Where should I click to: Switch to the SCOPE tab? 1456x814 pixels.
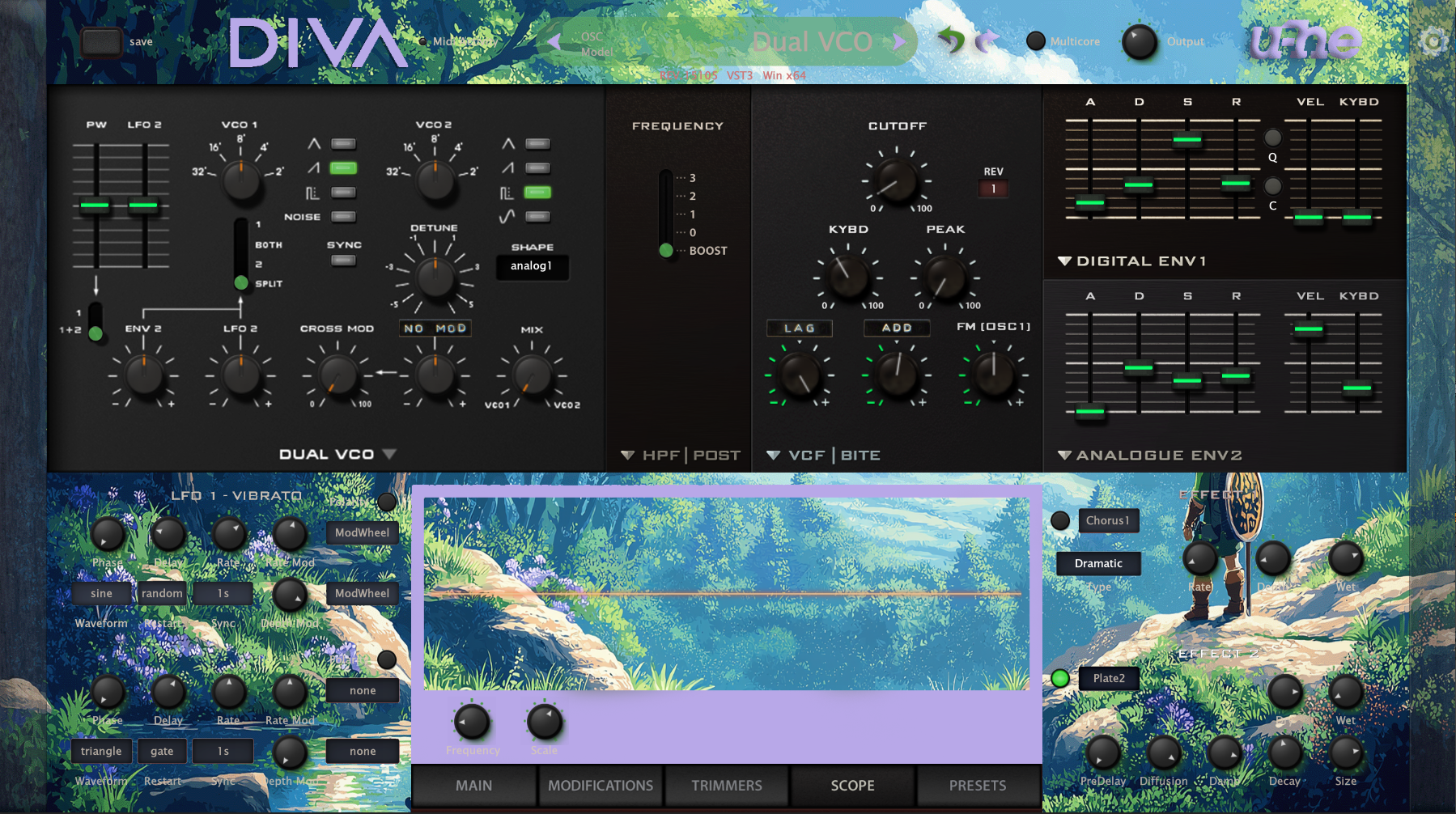tap(853, 786)
